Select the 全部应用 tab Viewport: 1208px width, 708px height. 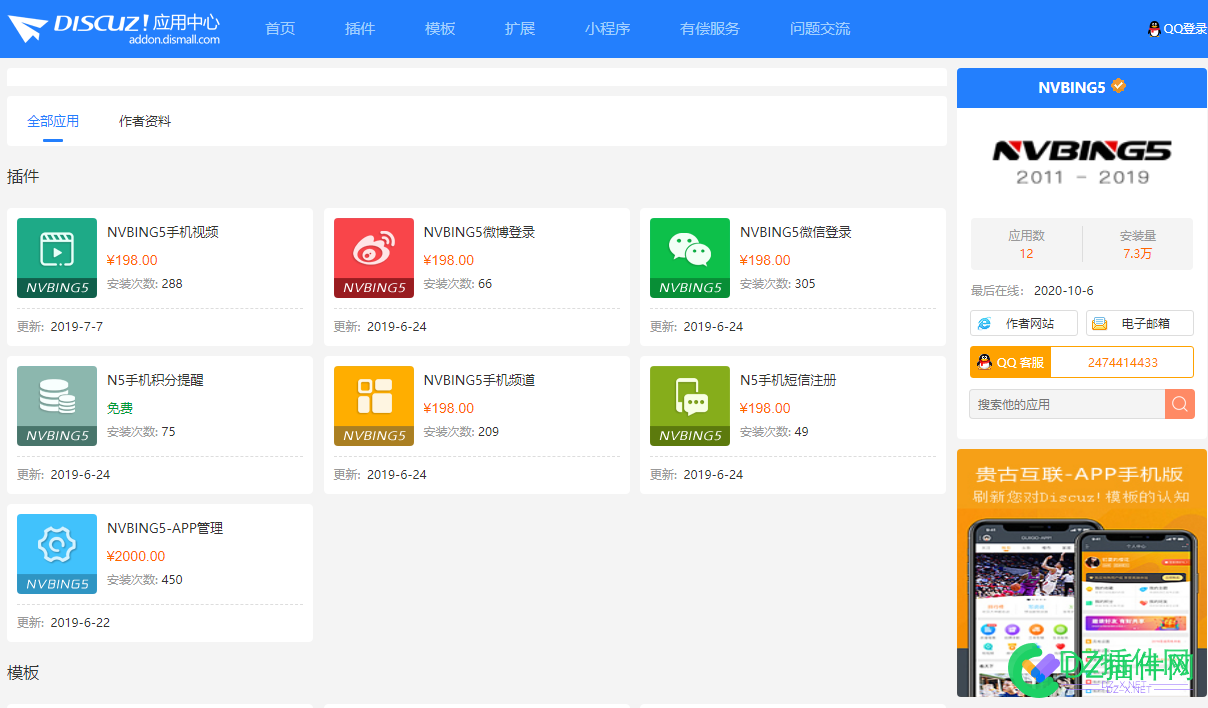click(x=53, y=121)
